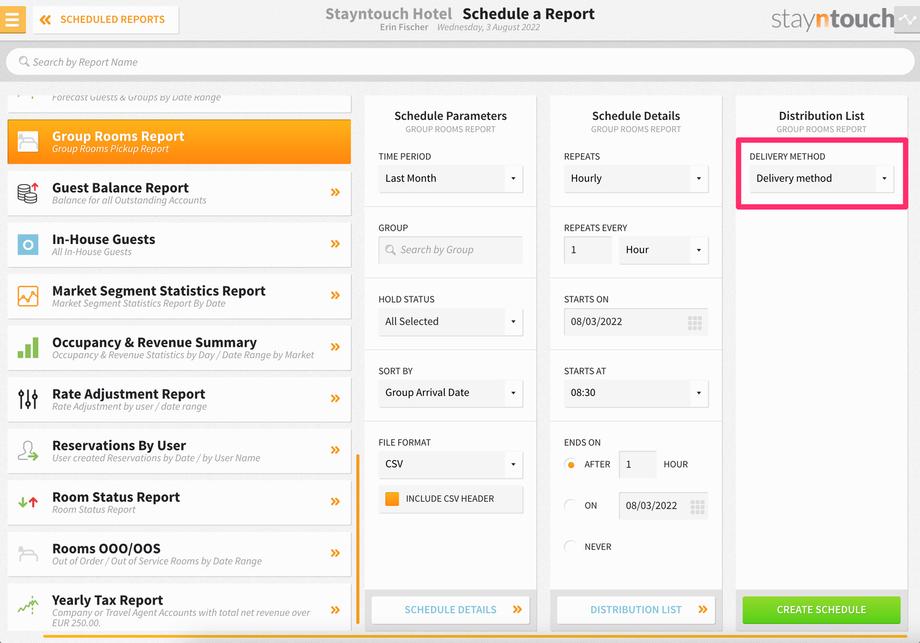Open the Occupancy & Revenue Summary report

179,348
